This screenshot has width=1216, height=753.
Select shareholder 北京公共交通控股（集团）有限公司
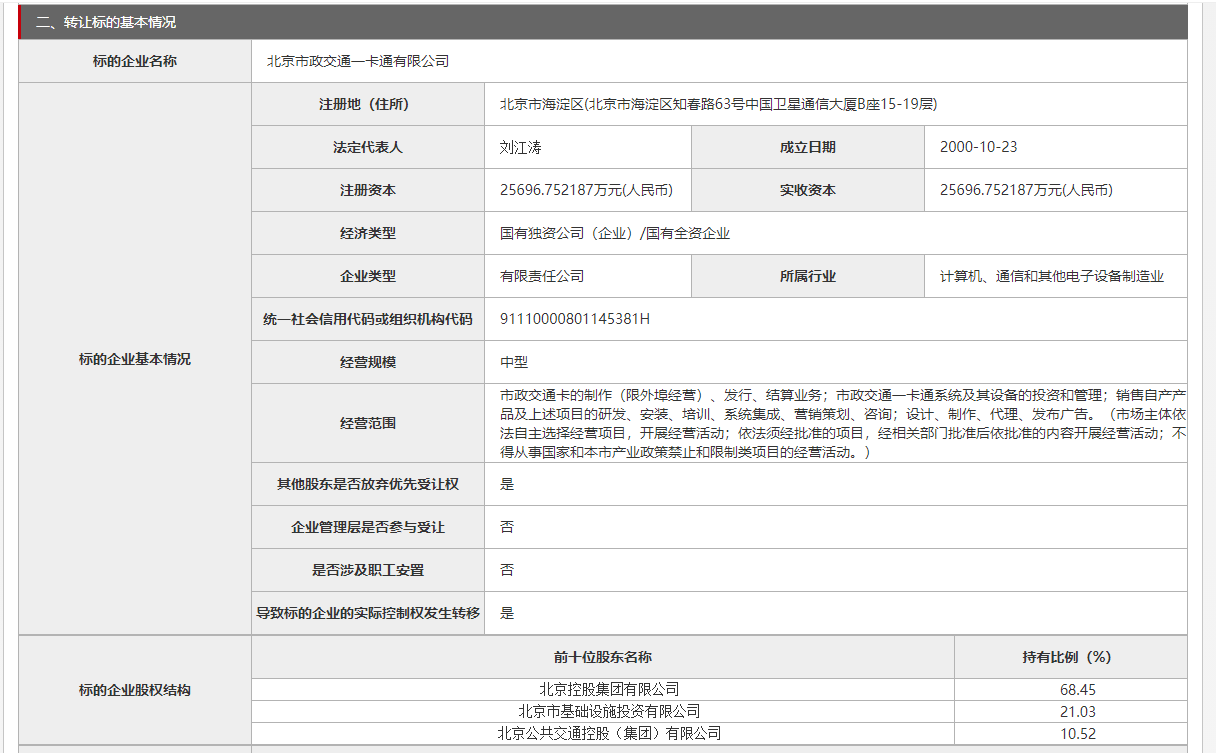(x=609, y=733)
